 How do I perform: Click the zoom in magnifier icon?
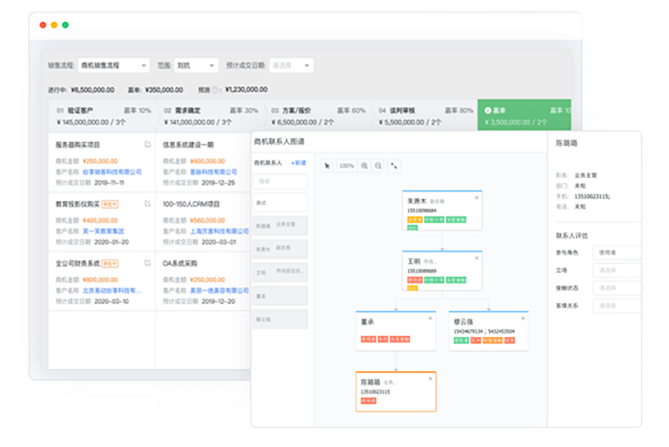(365, 166)
